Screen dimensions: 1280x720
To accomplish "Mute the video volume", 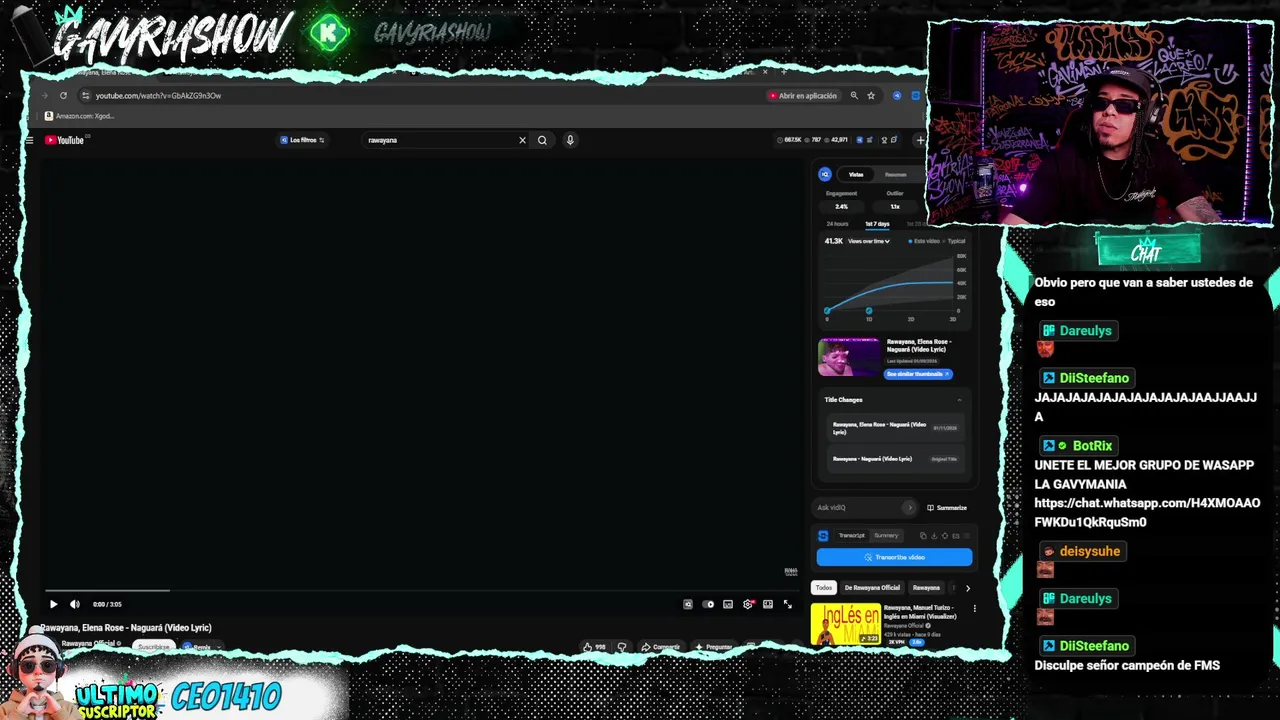I will pos(75,604).
